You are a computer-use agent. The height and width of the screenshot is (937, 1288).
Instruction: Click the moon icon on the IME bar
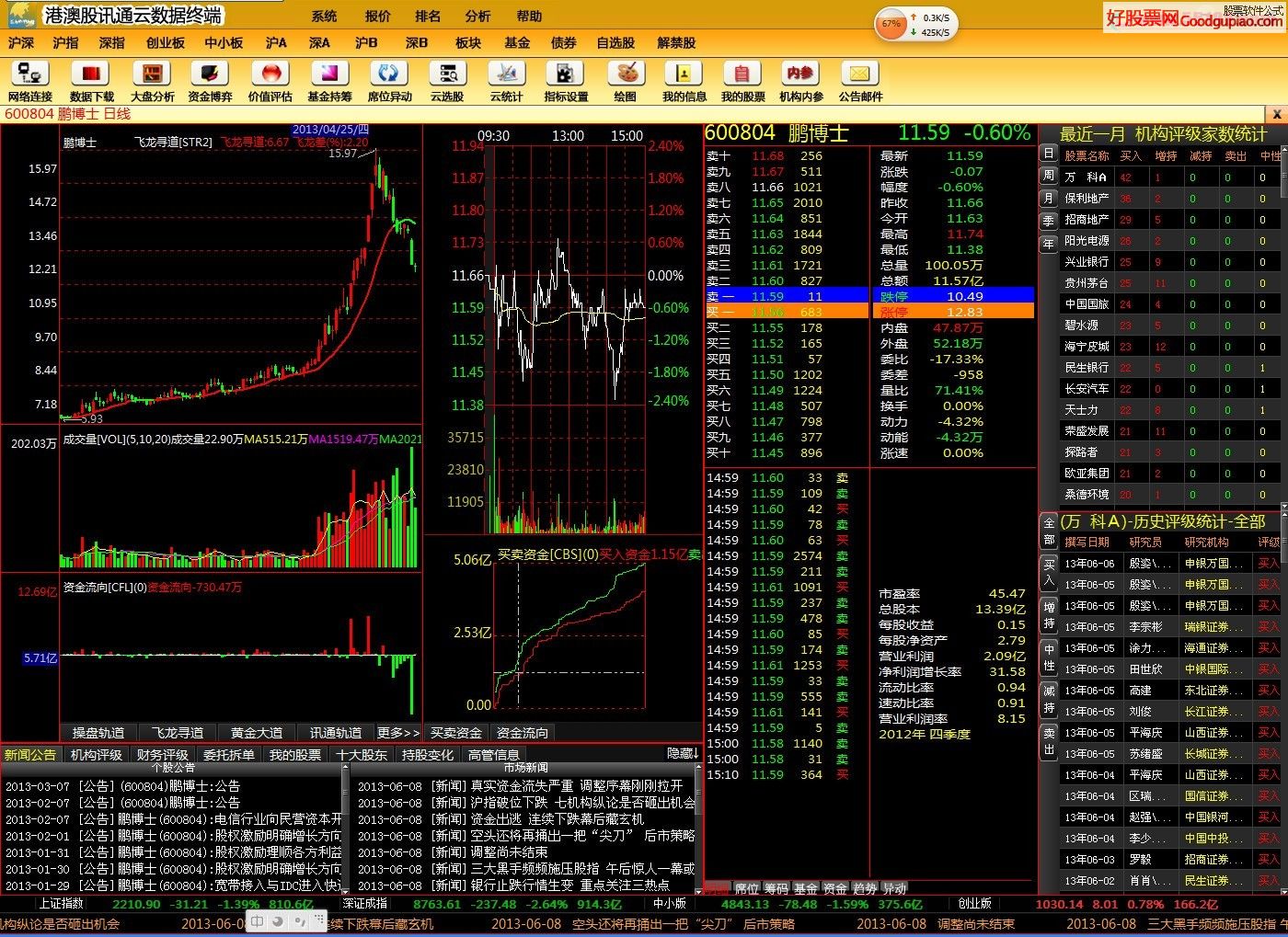[278, 921]
